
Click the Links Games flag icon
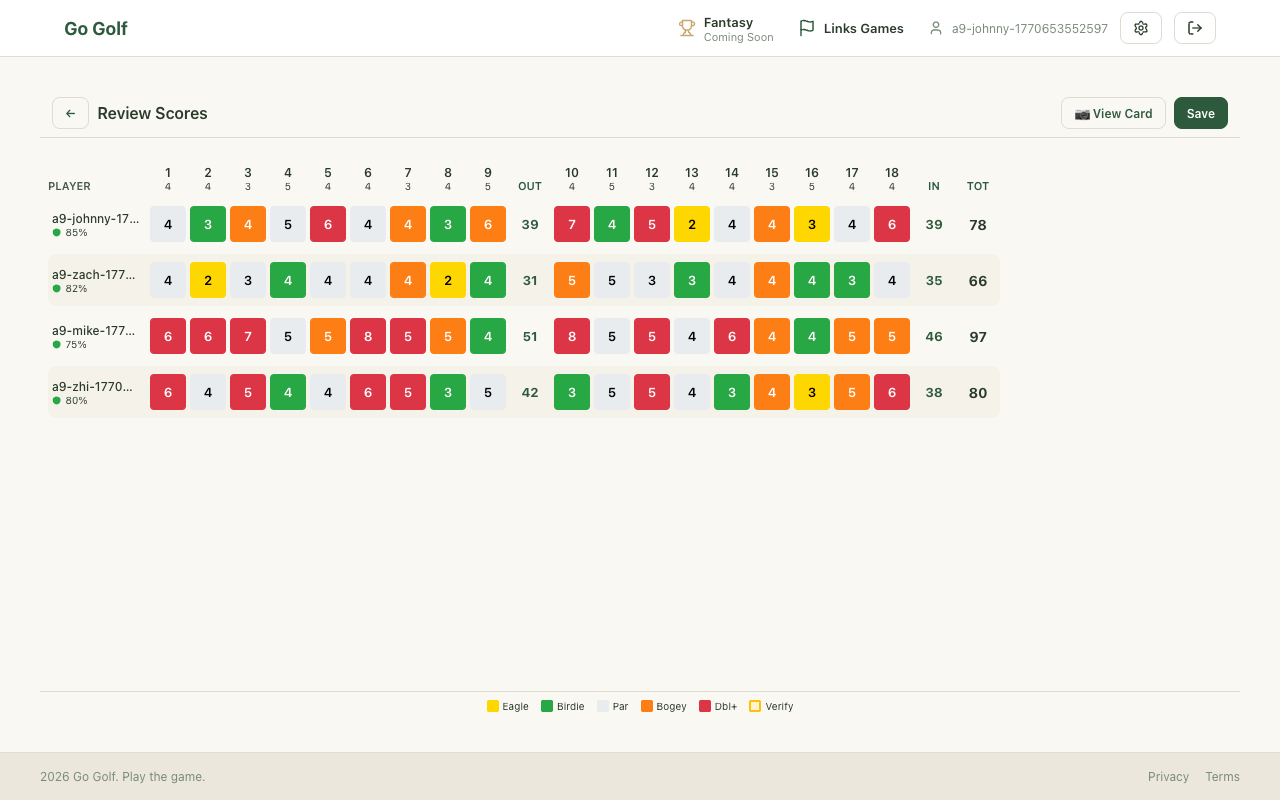coord(806,28)
